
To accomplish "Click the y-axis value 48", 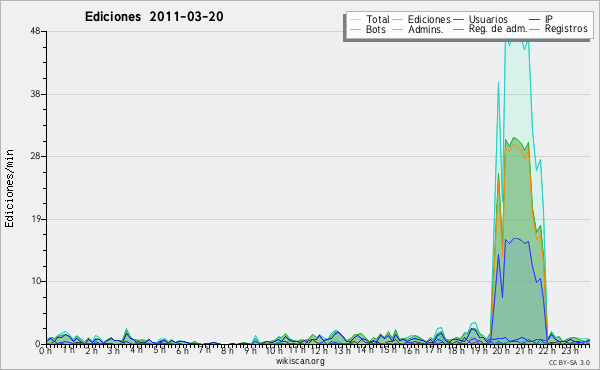I will coord(35,31).
